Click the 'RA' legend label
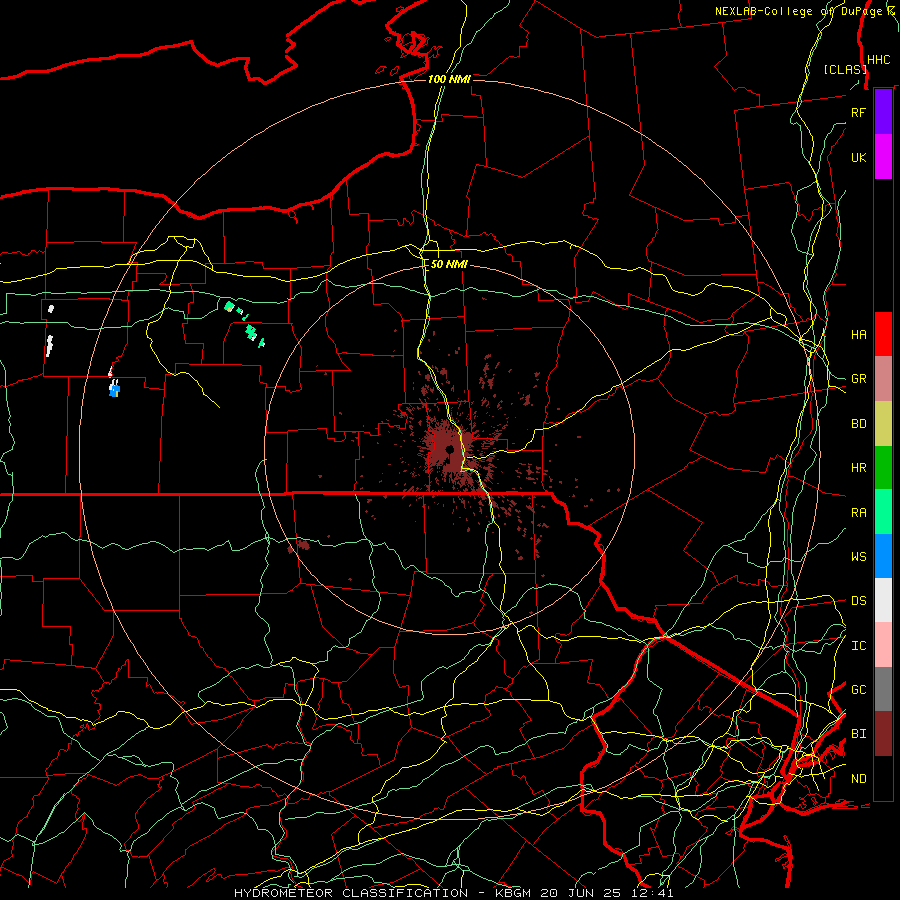Viewport: 900px width, 900px height. click(858, 513)
